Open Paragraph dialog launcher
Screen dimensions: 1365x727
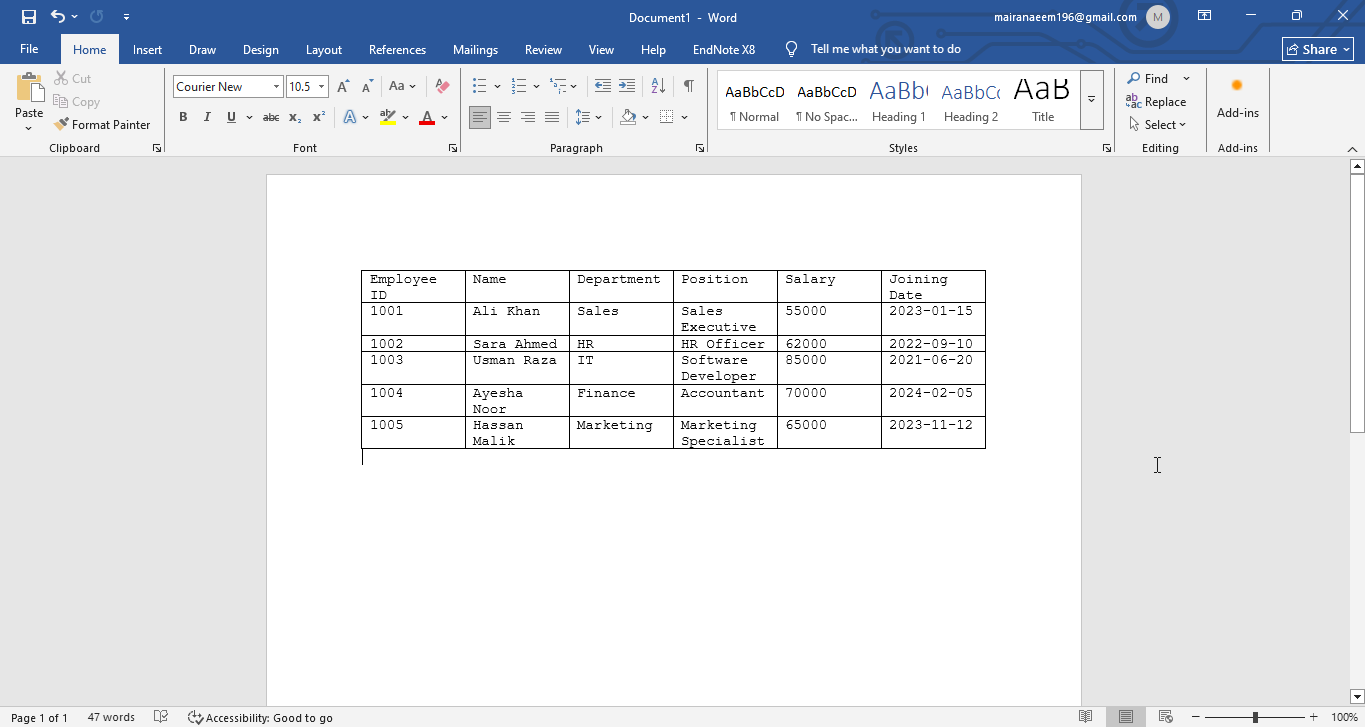[699, 148]
